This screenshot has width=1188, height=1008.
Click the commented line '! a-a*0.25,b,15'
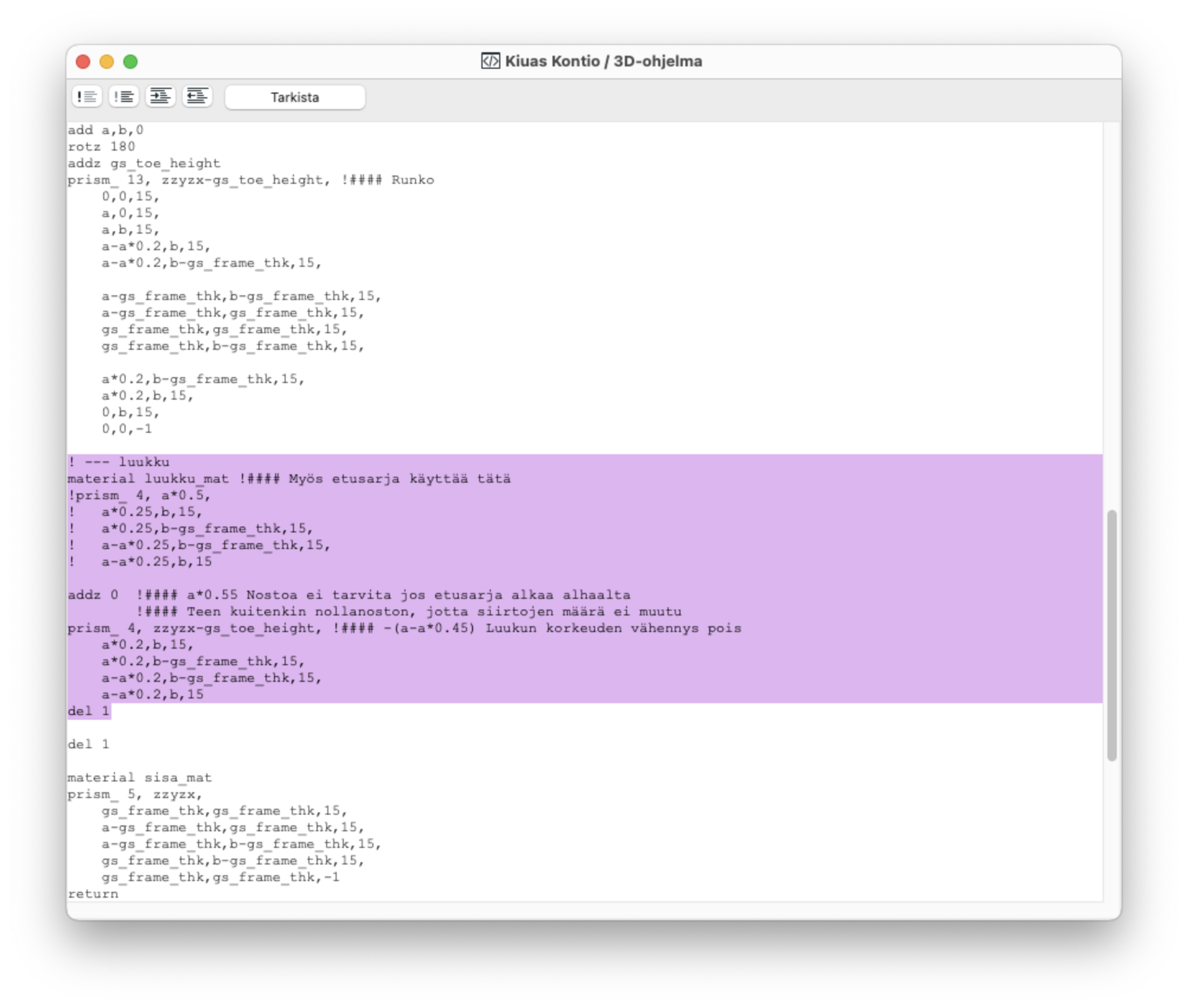tap(140, 562)
